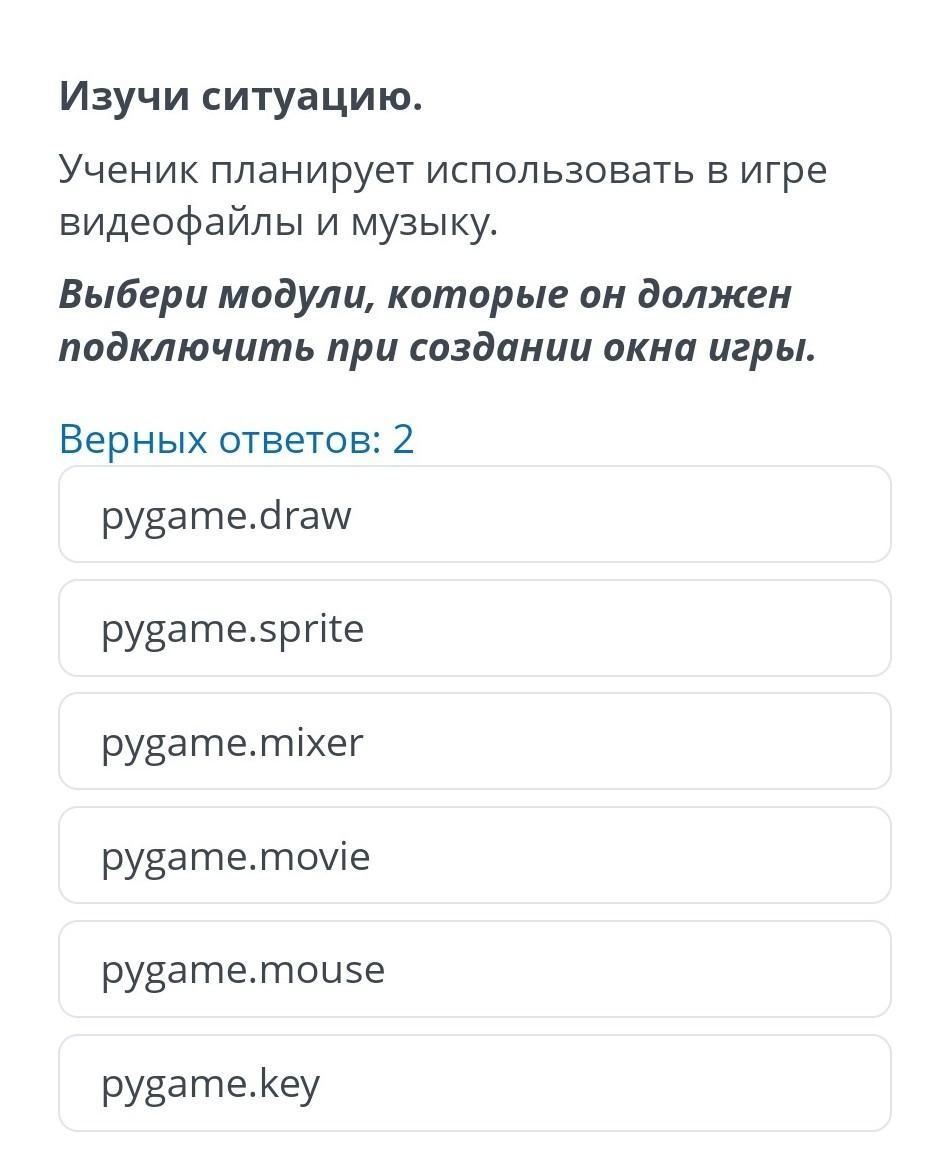The width and height of the screenshot is (940, 1176).
Task: Pick the keyboard module option pygame.key
Action: click(x=474, y=1084)
